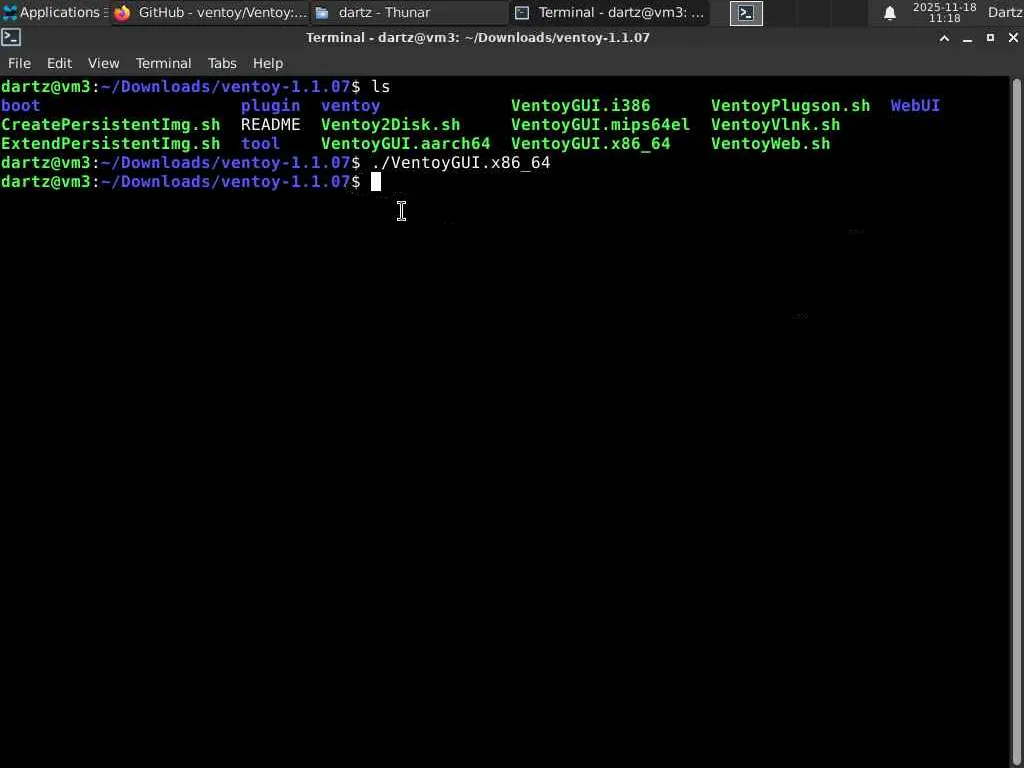
Task: Click 'CreatePersistentImg.sh' in listing
Action: tap(111, 125)
